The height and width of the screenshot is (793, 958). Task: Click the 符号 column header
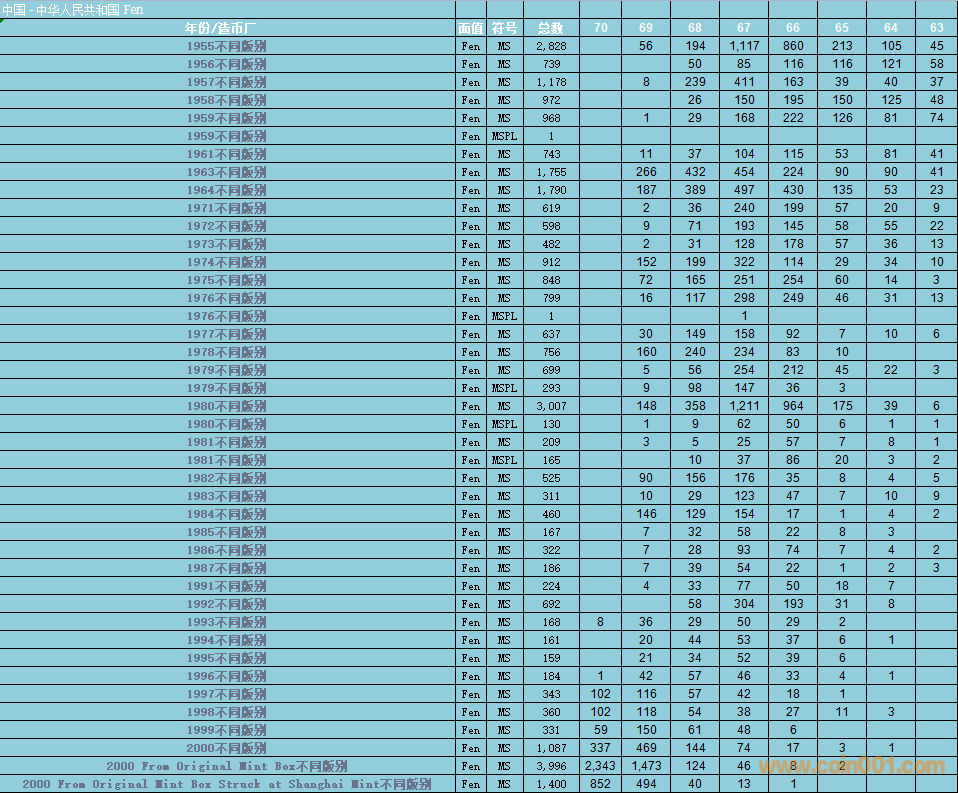point(504,27)
